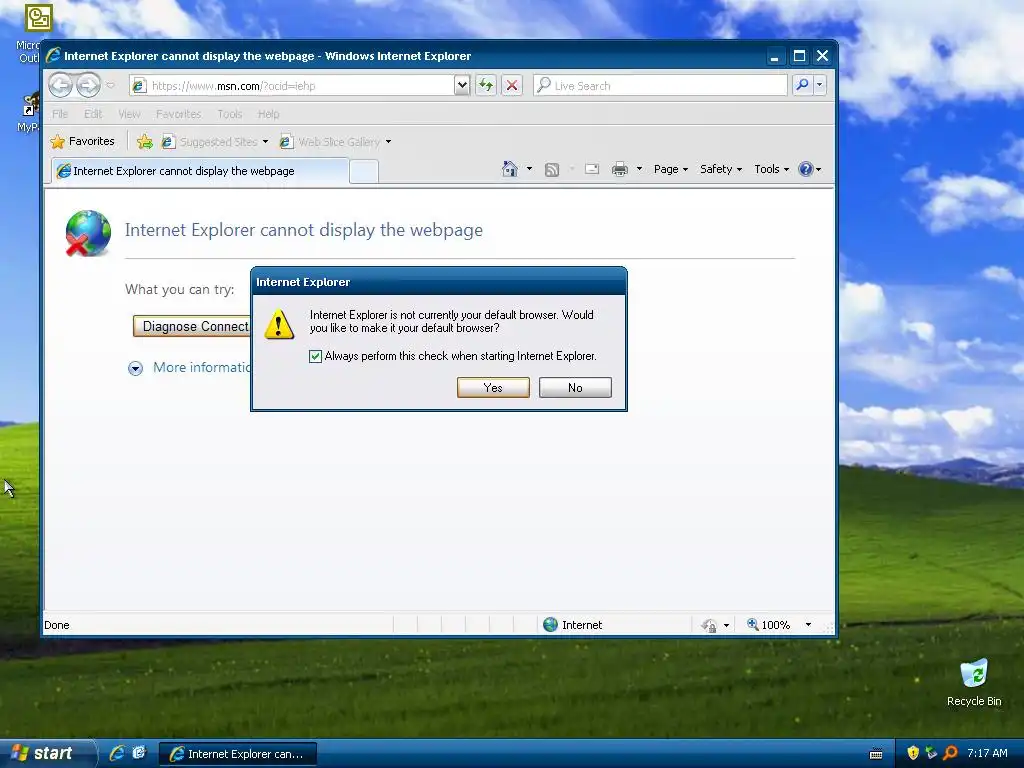Open search provider options dropdown
The height and width of the screenshot is (768, 1024).
pyautogui.click(x=820, y=85)
